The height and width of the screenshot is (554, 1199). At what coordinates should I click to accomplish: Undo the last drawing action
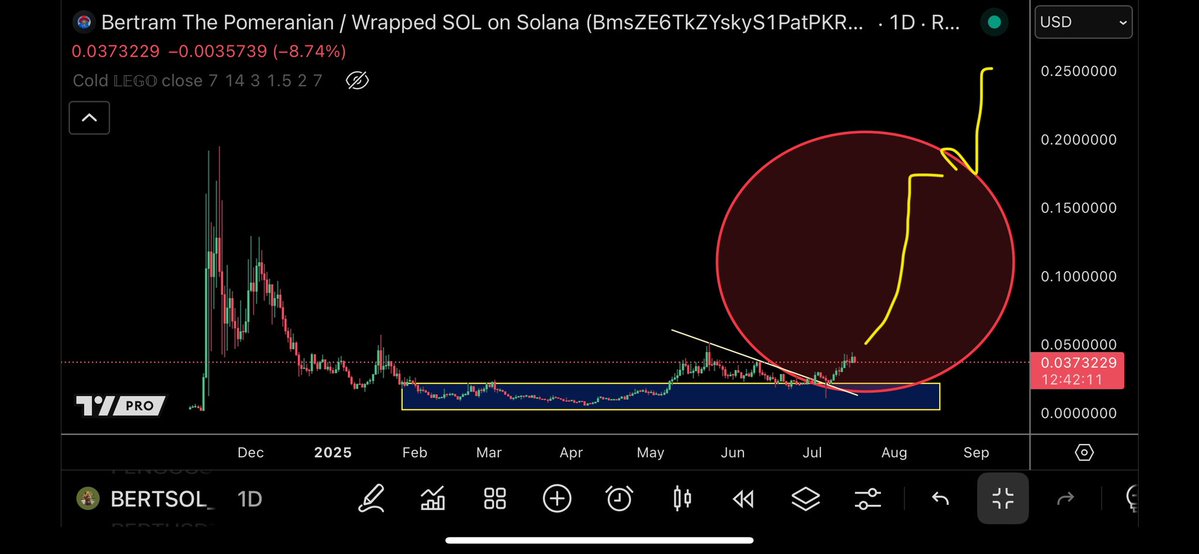coord(940,500)
